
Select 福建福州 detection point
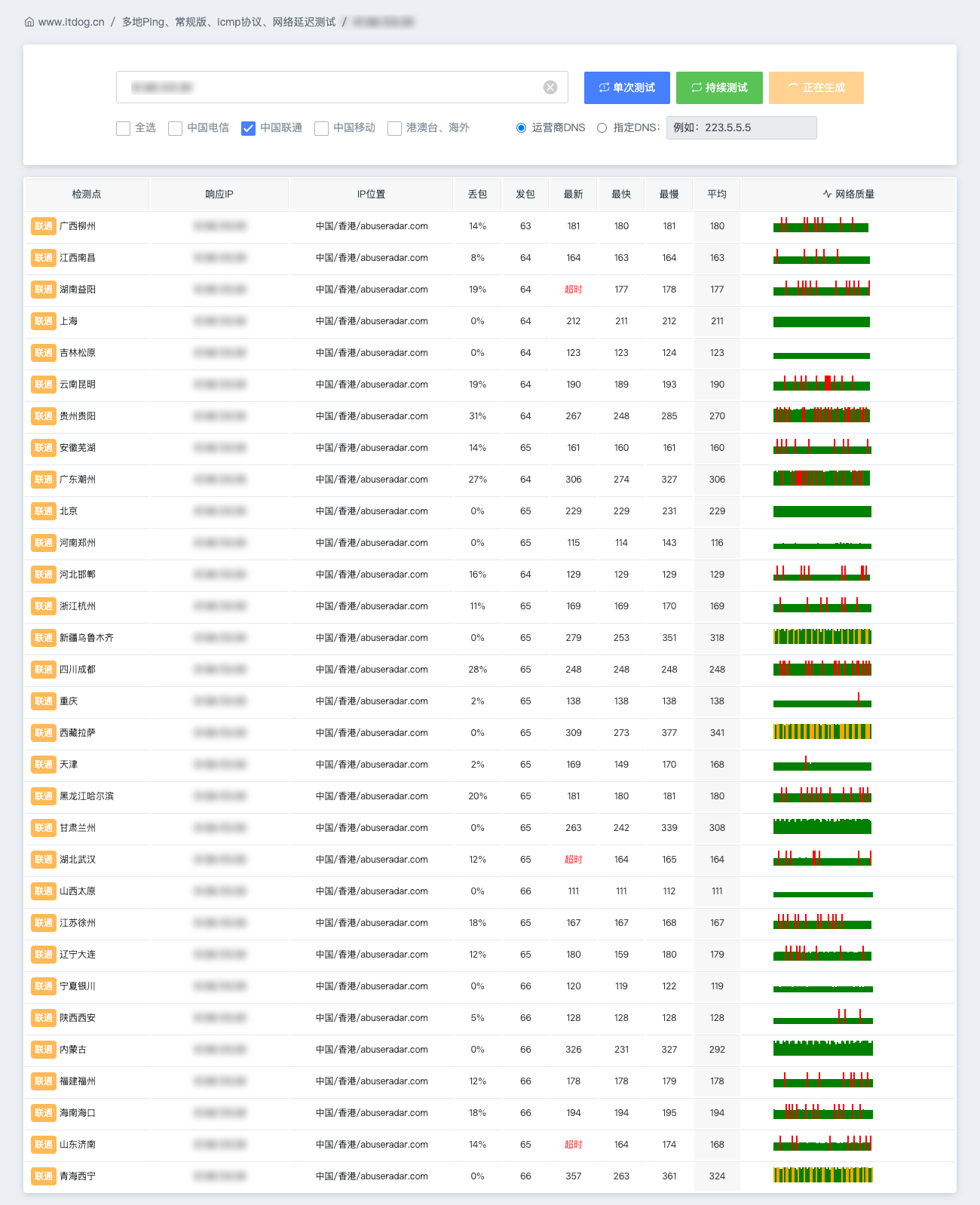coord(78,1081)
